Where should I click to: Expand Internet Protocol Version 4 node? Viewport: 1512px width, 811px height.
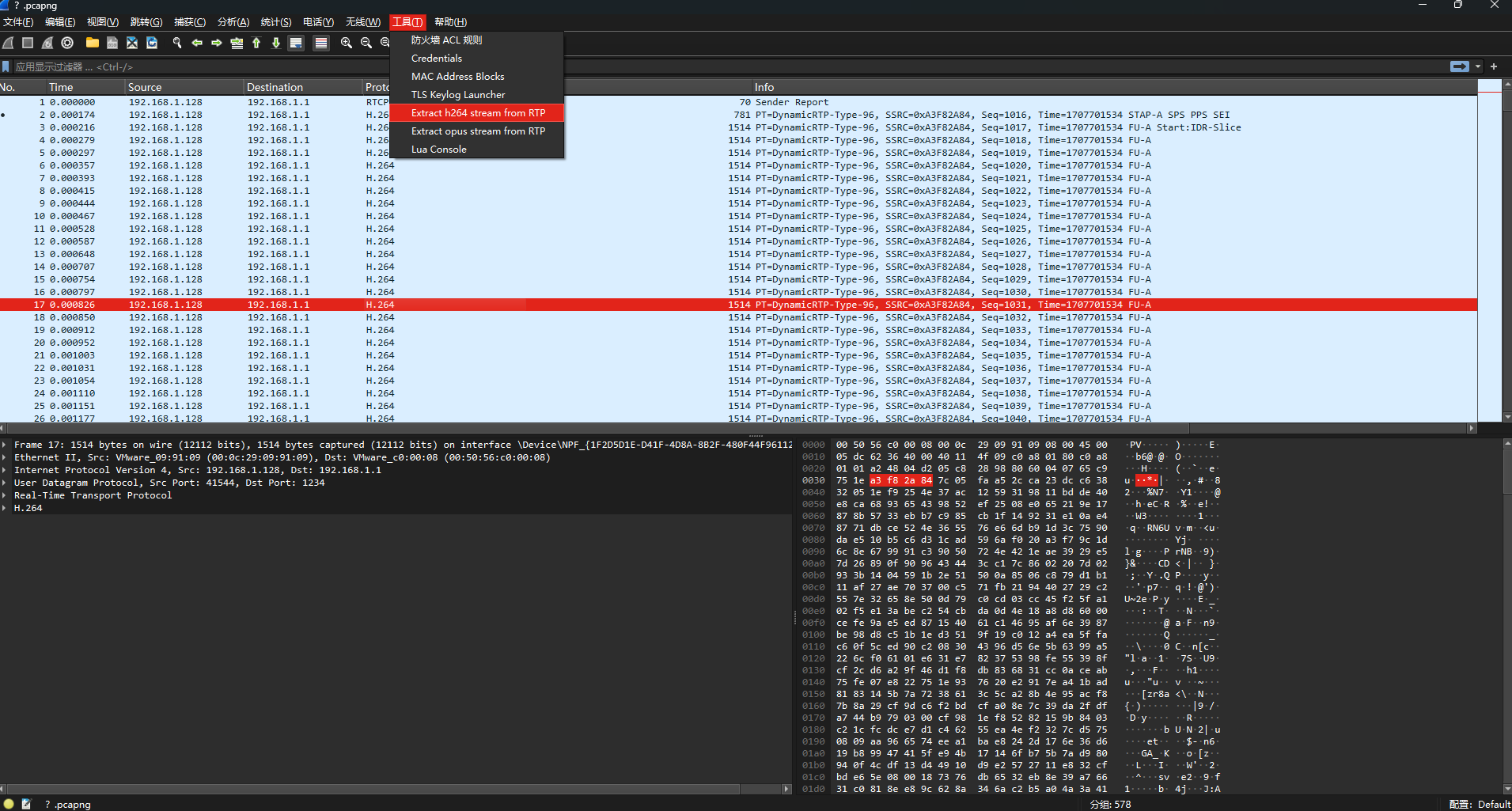coord(5,470)
